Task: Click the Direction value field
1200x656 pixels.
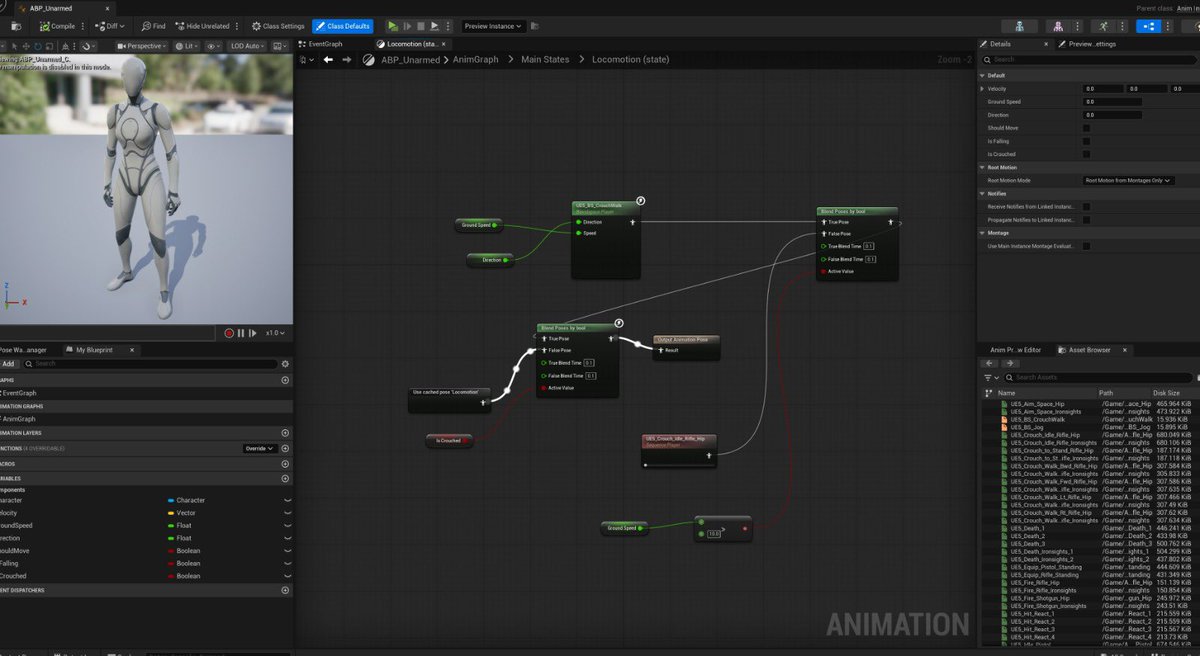Action: tap(1112, 115)
